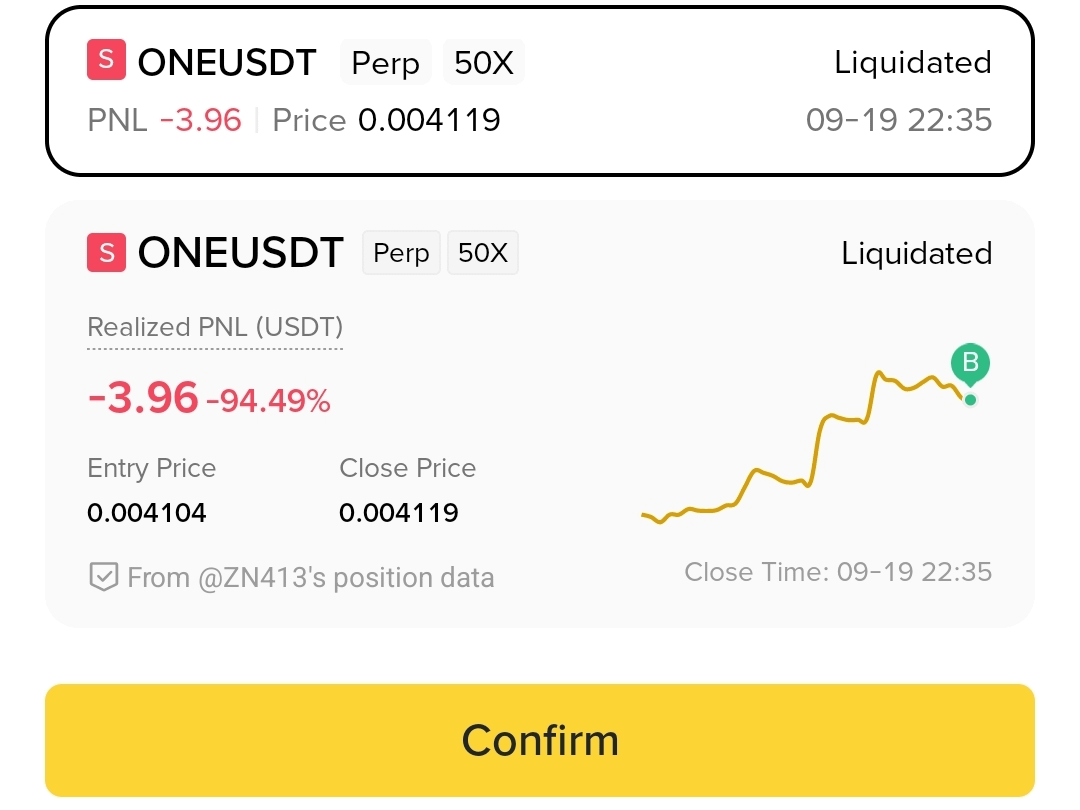Click the verified shield icon beside position data
Image resolution: width=1080 pixels, height=810 pixels.
click(103, 577)
